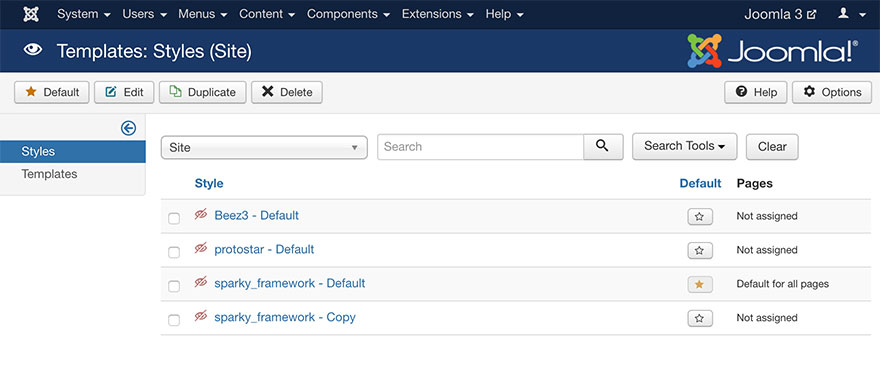Click preview eye icon for Beez3 - Default
Viewport: 880px width, 365px height.
pos(201,215)
